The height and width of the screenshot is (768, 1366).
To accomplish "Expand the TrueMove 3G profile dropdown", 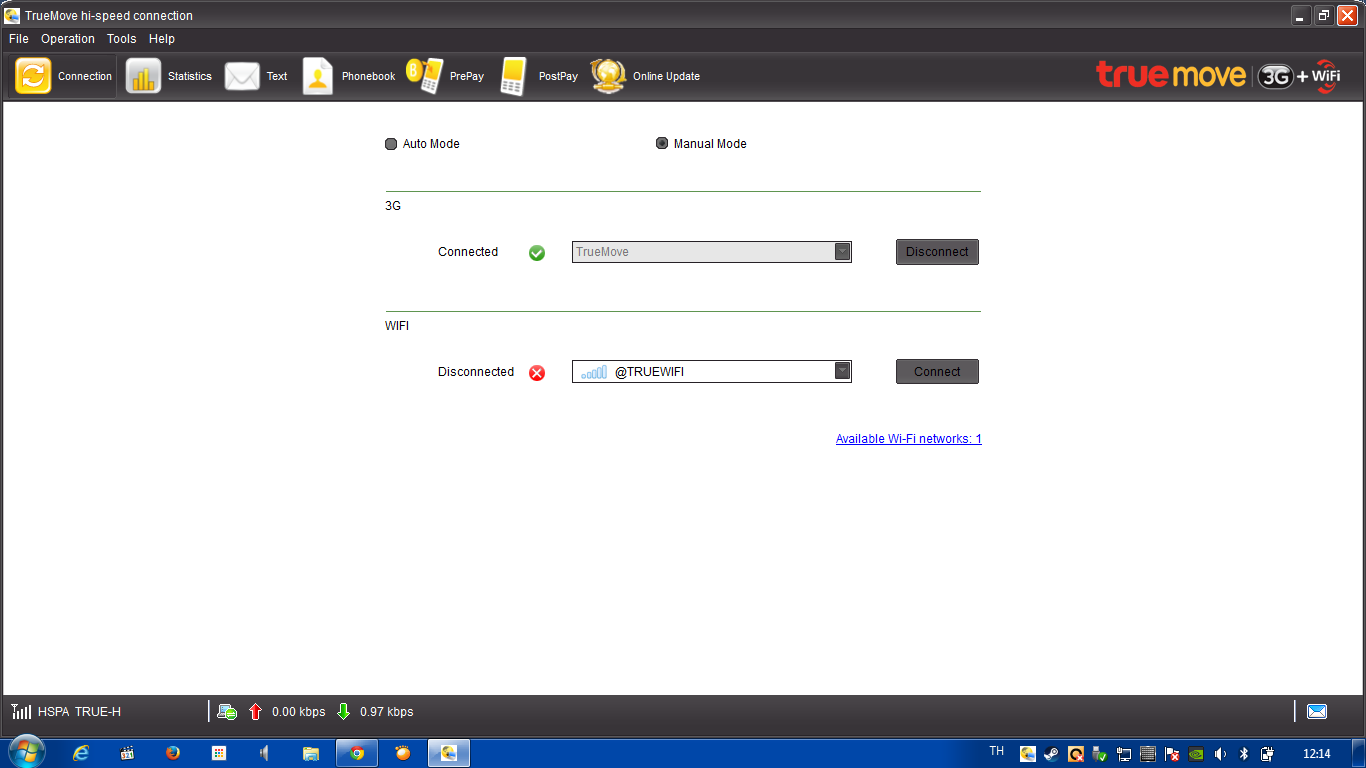I will 842,252.
